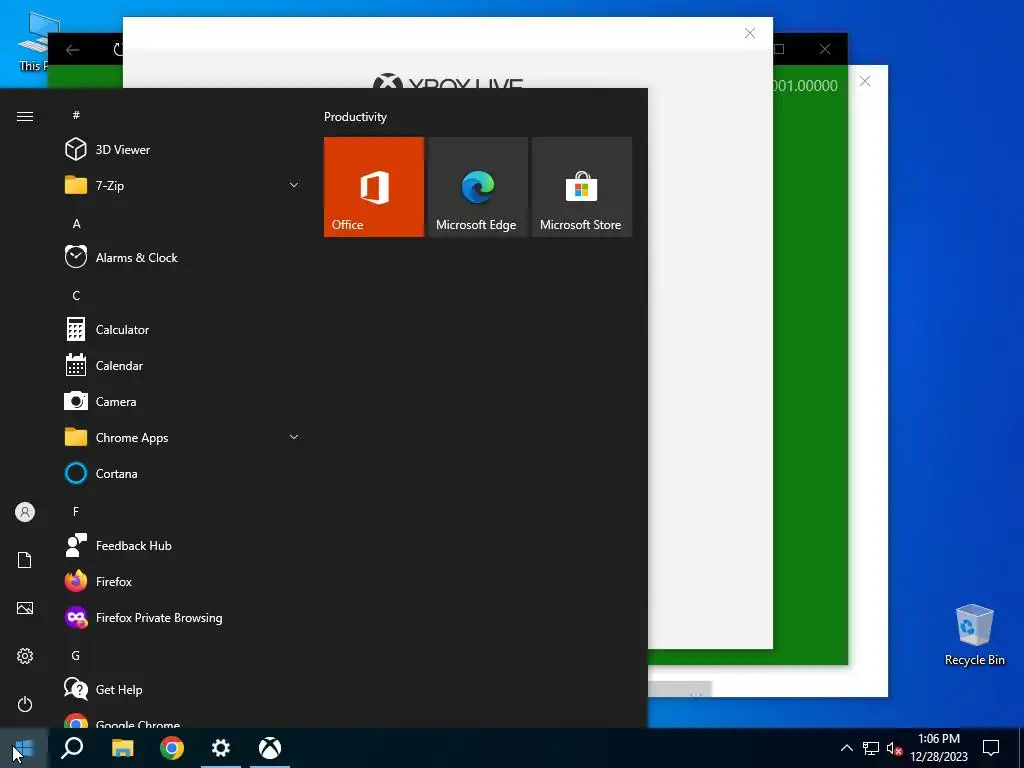This screenshot has width=1024, height=768.
Task: Open Feedback Hub
Action: (183, 545)
